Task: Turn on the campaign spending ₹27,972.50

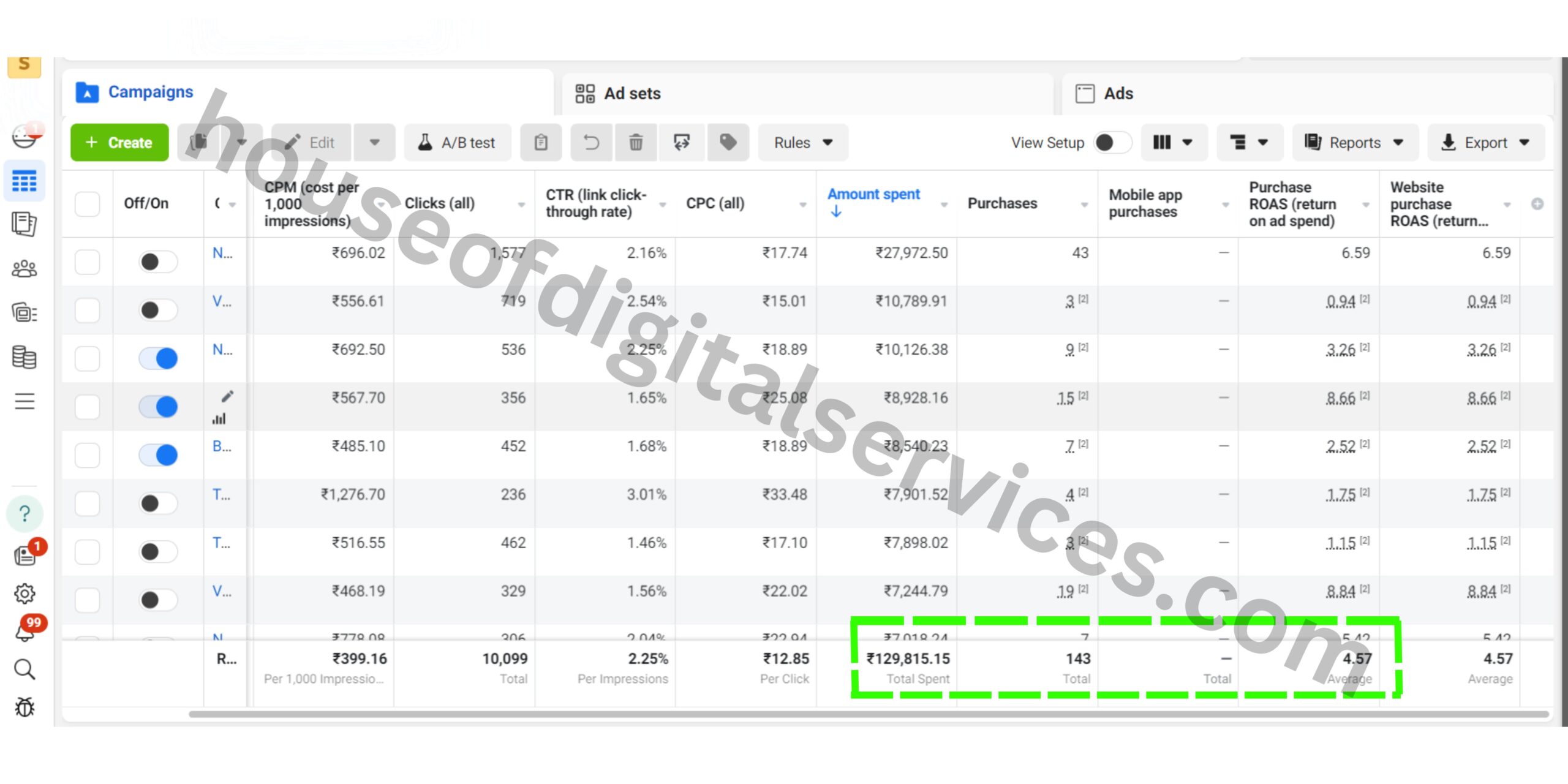Action: pos(158,262)
